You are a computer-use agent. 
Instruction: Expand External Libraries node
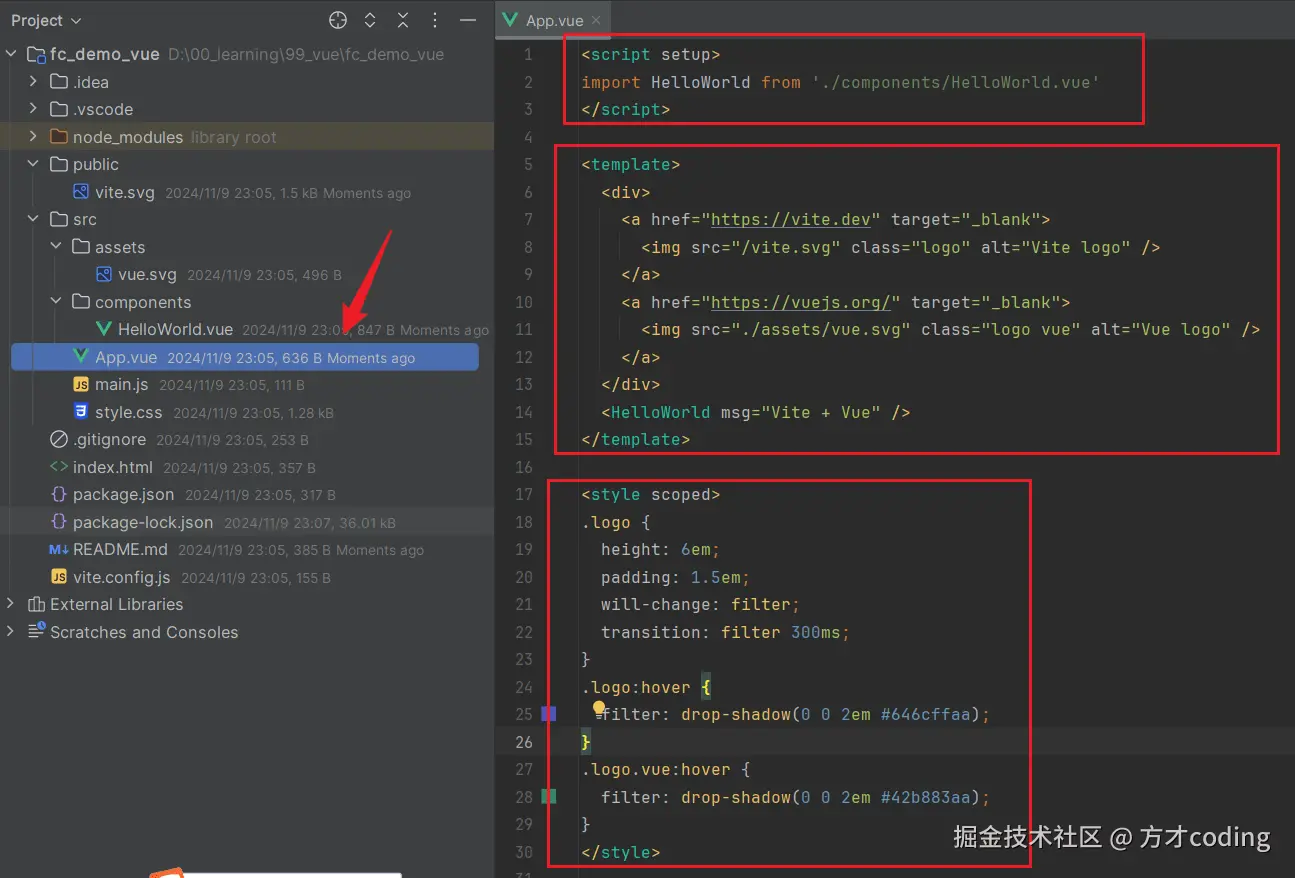click(x=11, y=604)
